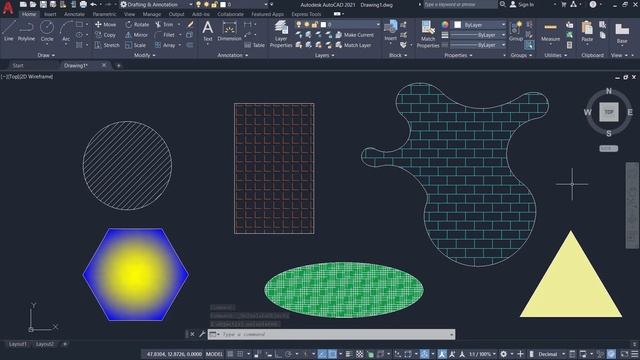Click the Undo arrow in quick access toolbar
The width and height of the screenshot is (640, 360).
click(93, 4)
